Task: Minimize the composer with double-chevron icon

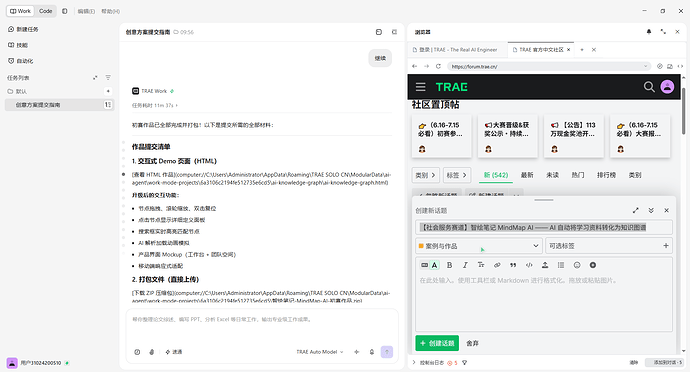Action: click(x=651, y=210)
